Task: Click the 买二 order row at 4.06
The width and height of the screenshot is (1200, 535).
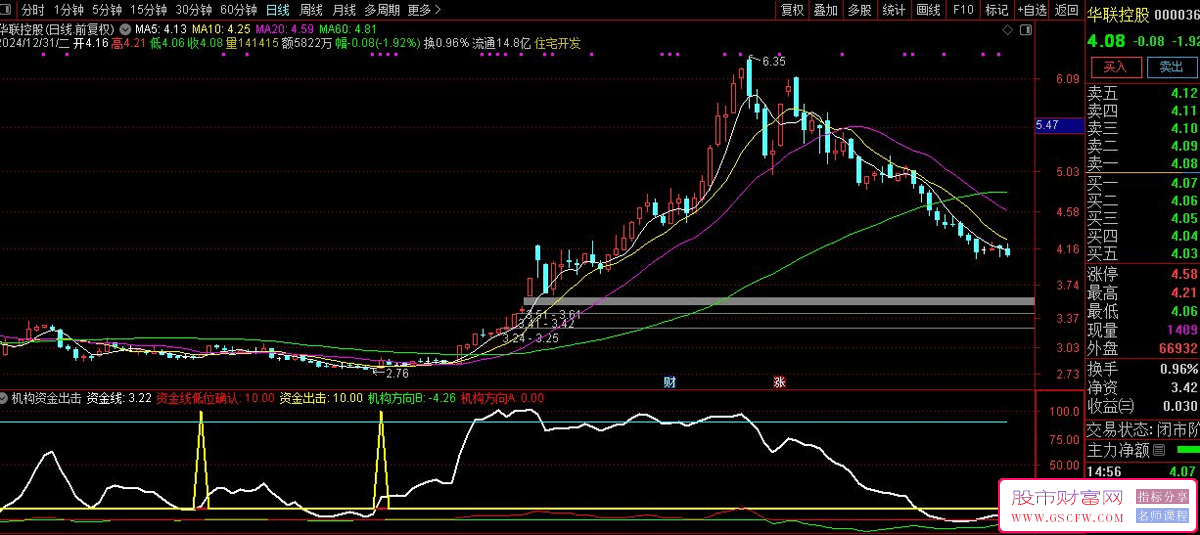Action: point(1142,200)
